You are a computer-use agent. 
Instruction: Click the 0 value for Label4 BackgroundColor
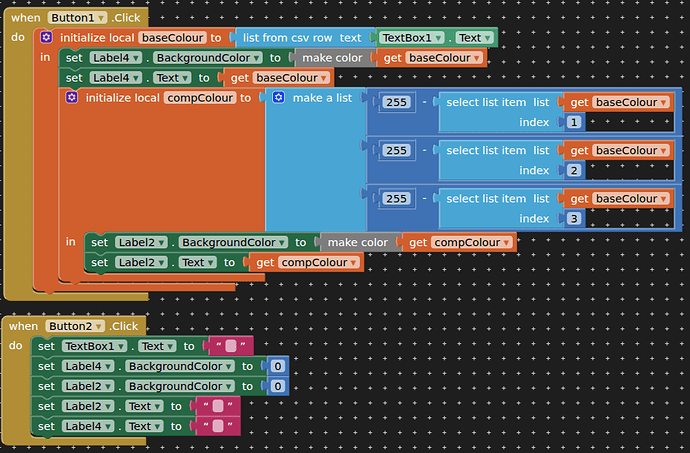pos(278,366)
